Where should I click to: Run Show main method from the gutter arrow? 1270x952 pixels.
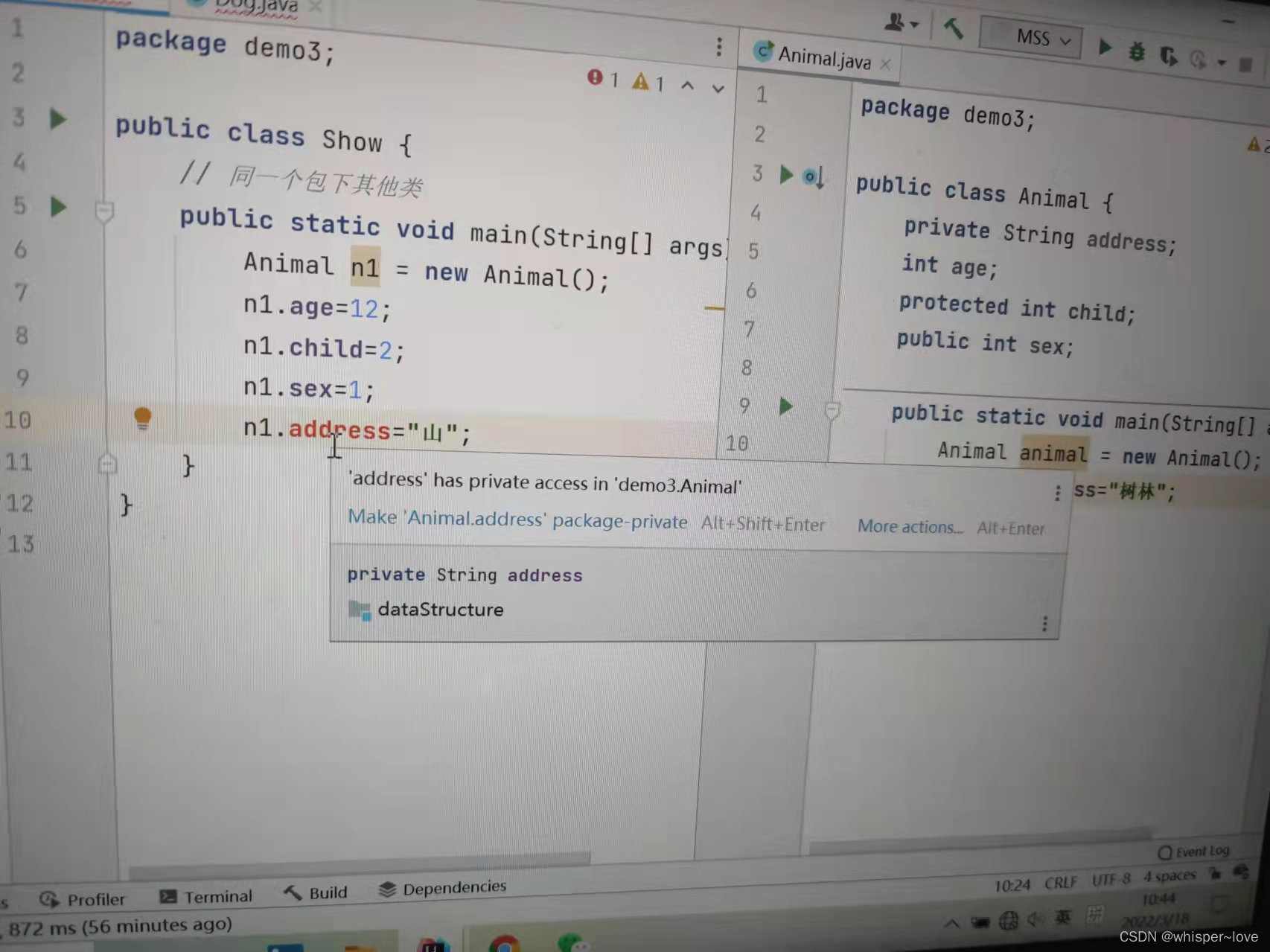pyautogui.click(x=57, y=206)
